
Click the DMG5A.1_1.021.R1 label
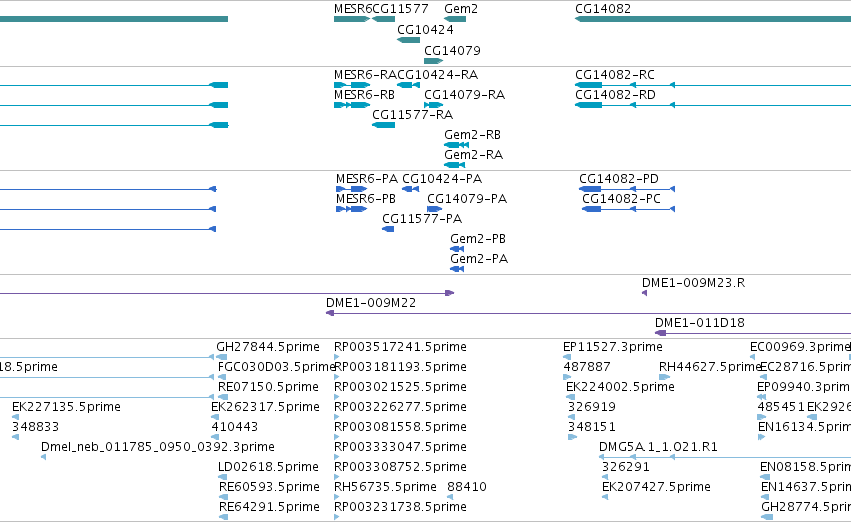point(658,447)
